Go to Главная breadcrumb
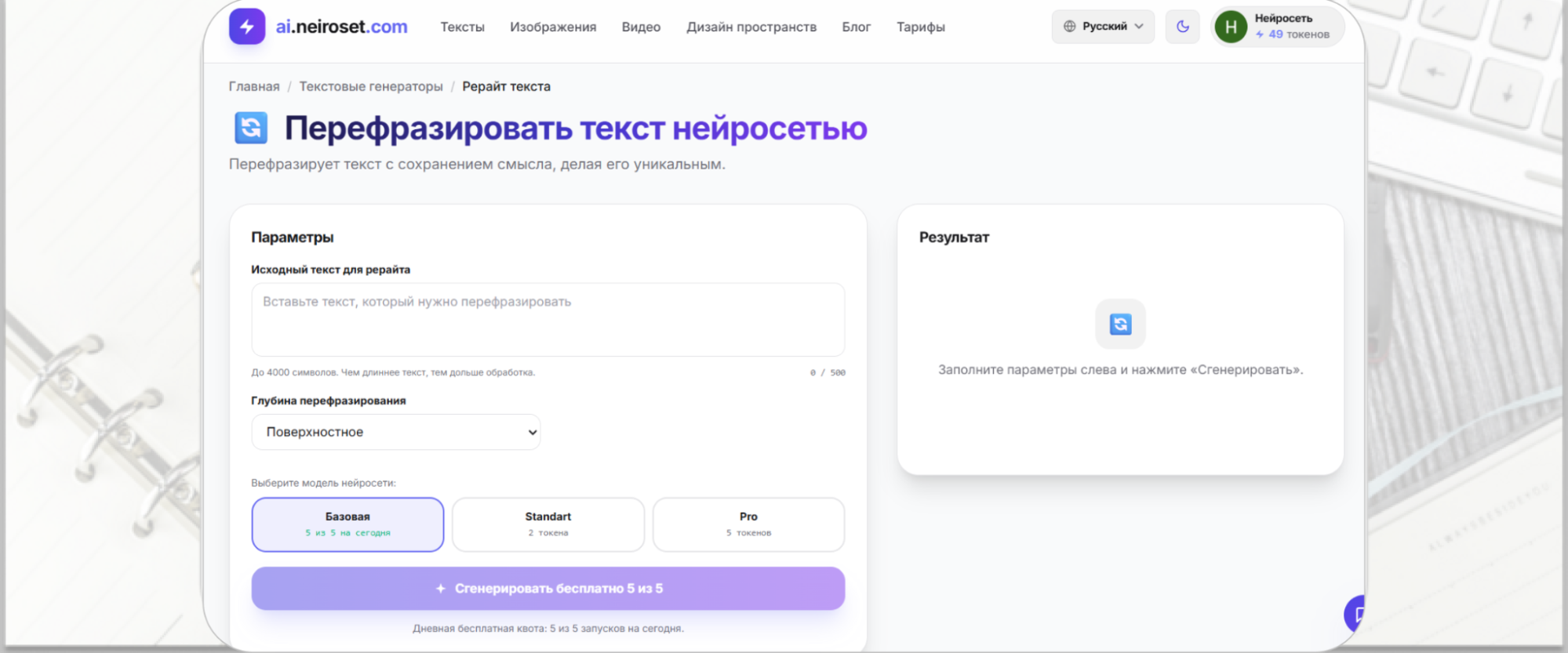The width and height of the screenshot is (1568, 653). [254, 86]
